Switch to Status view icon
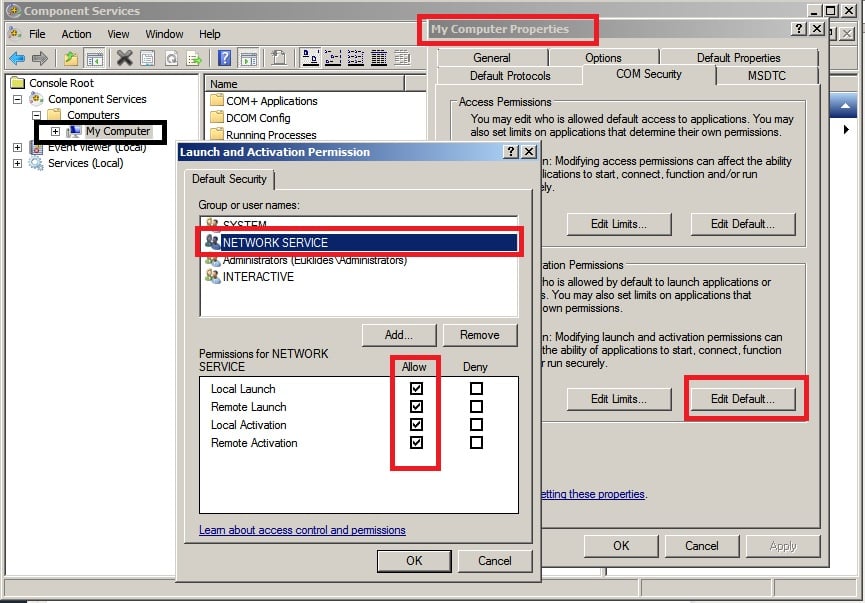 tap(402, 58)
